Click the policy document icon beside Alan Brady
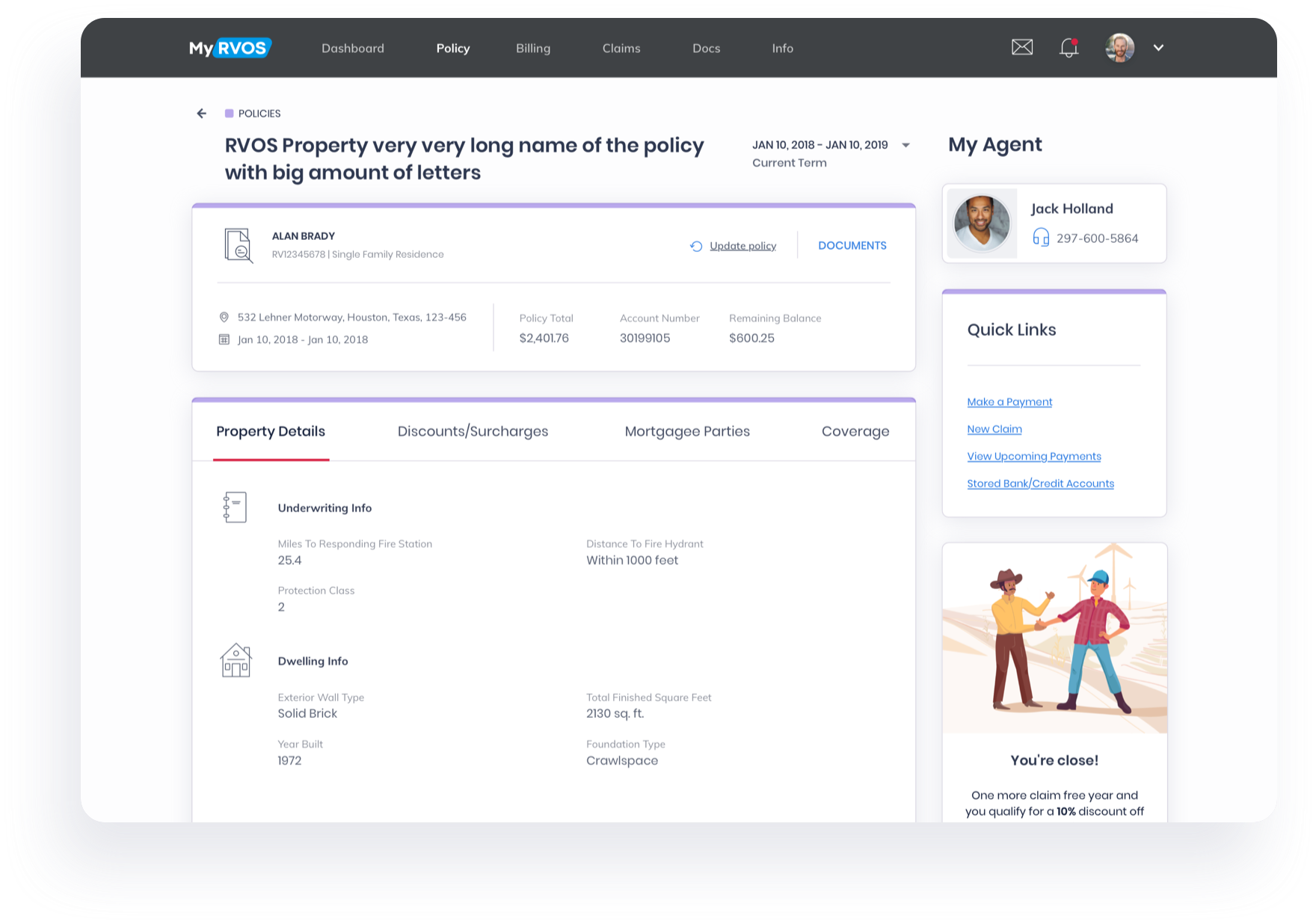1316x924 pixels. pyautogui.click(x=238, y=245)
